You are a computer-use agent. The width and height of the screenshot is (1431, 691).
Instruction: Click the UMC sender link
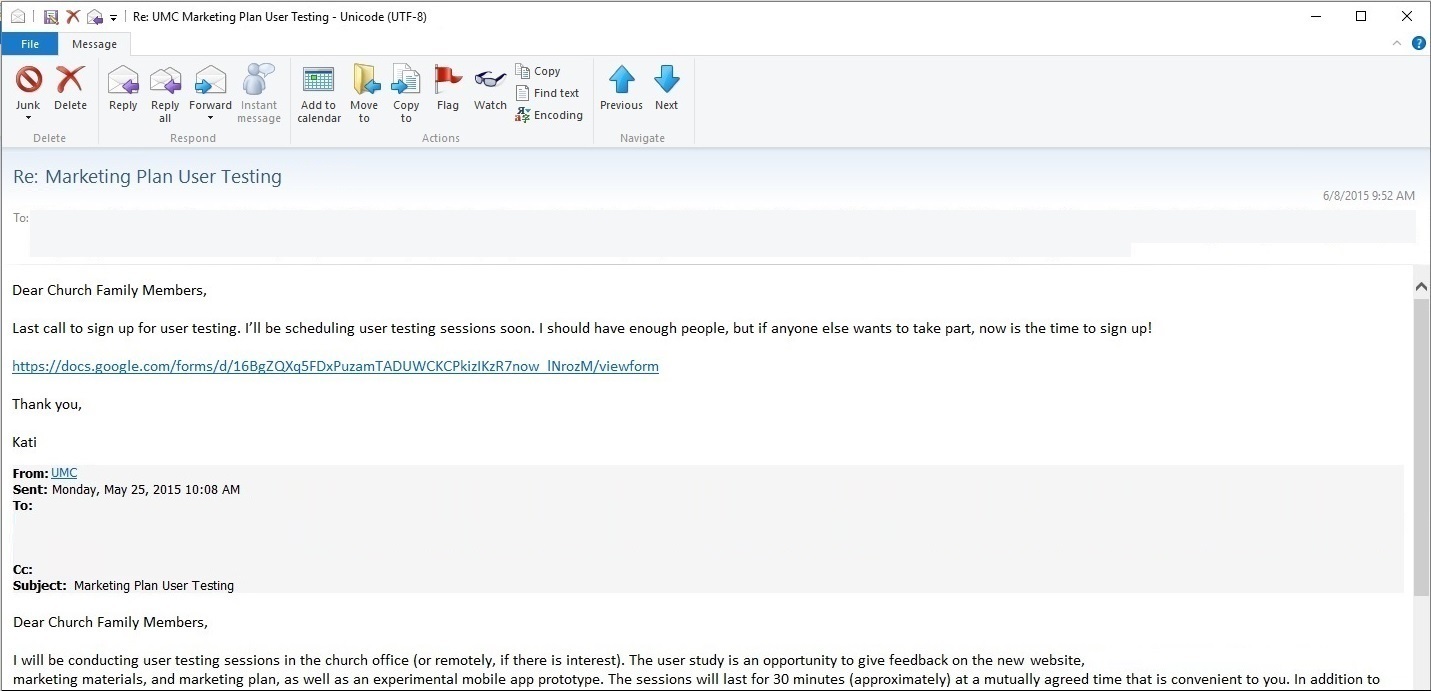coord(64,473)
